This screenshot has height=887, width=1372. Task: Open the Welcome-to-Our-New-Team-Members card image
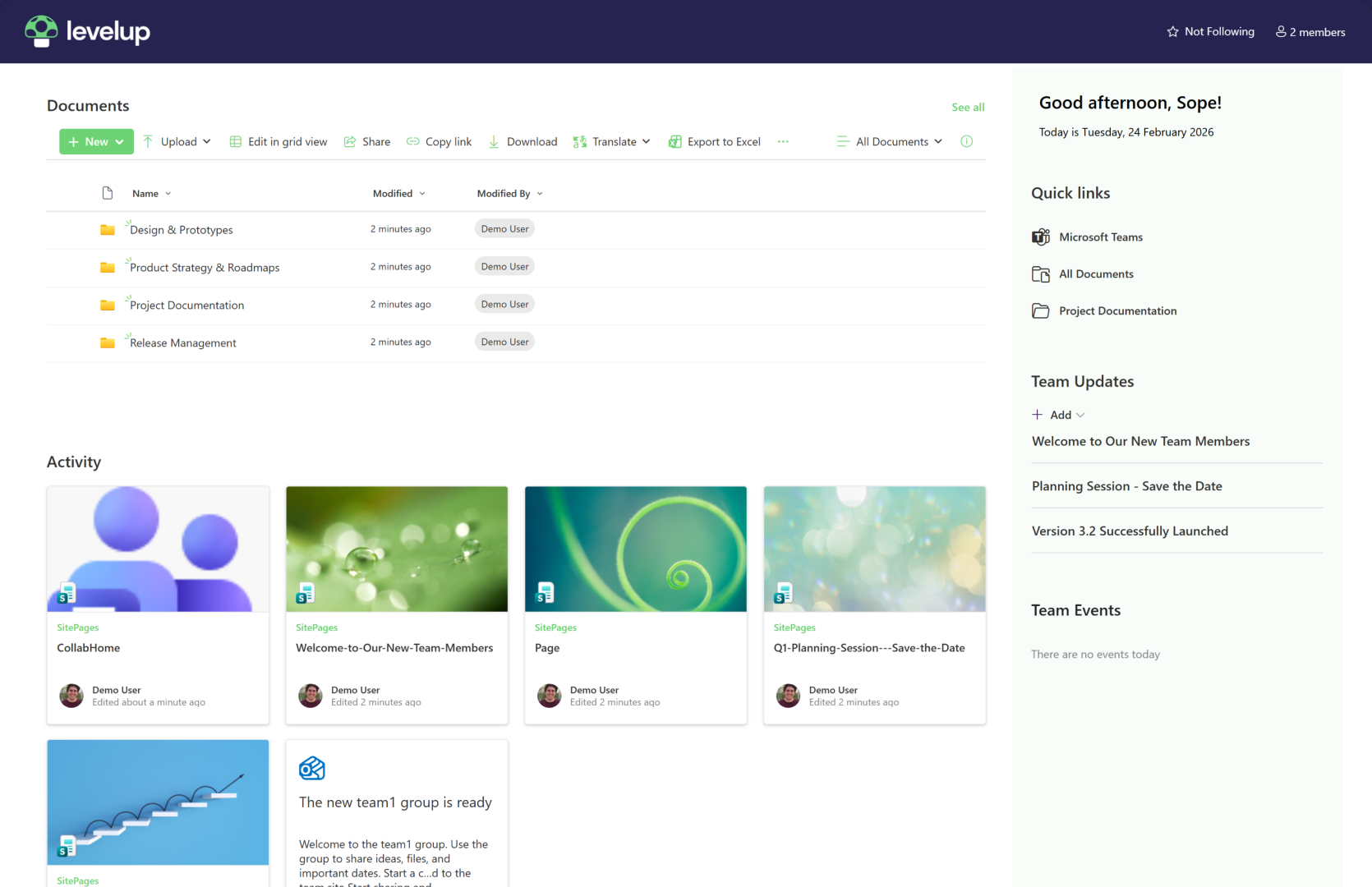[397, 549]
